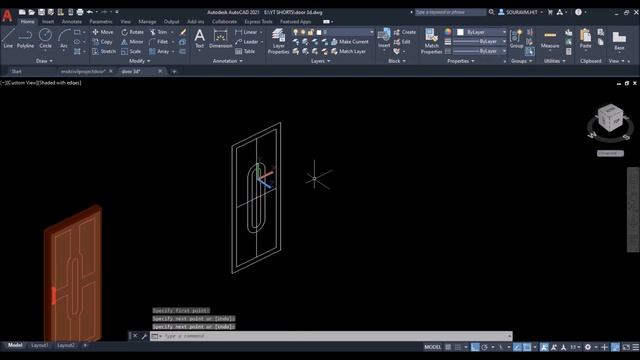
Task: Click the Autodesk application menu logo
Action: 7,15
